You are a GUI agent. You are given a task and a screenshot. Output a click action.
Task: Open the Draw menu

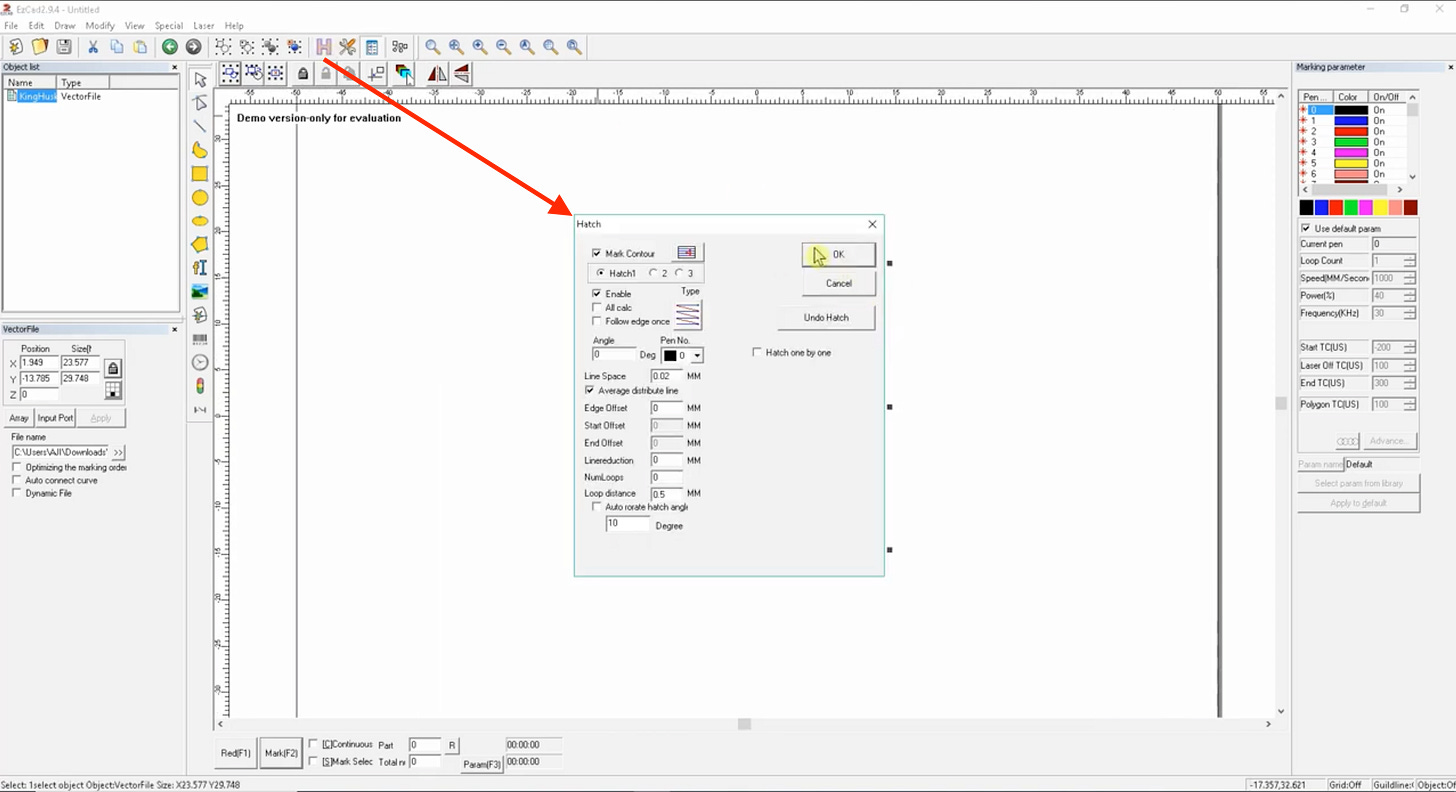pyautogui.click(x=63, y=25)
